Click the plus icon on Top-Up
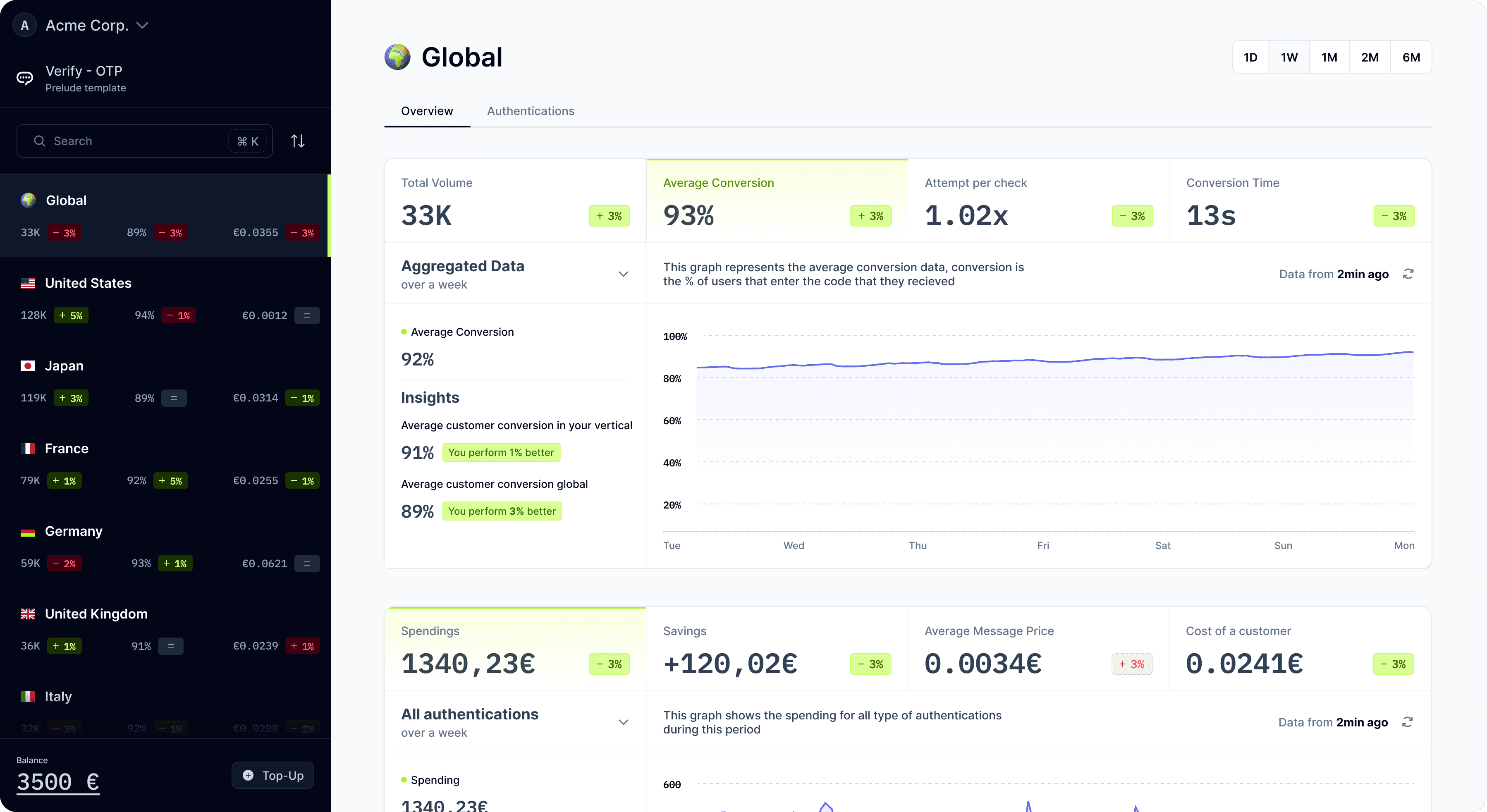1487x812 pixels. point(248,775)
